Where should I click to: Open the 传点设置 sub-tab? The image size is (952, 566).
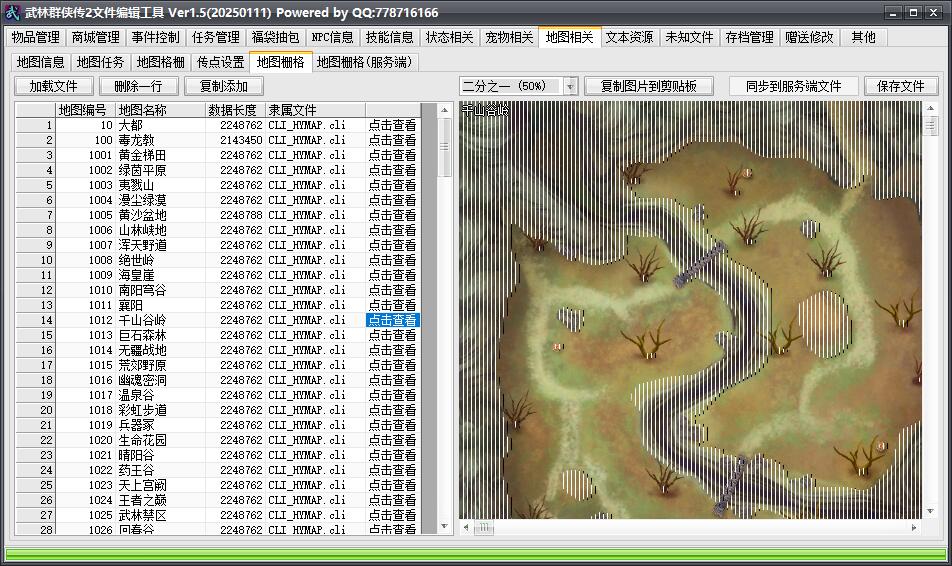point(220,62)
